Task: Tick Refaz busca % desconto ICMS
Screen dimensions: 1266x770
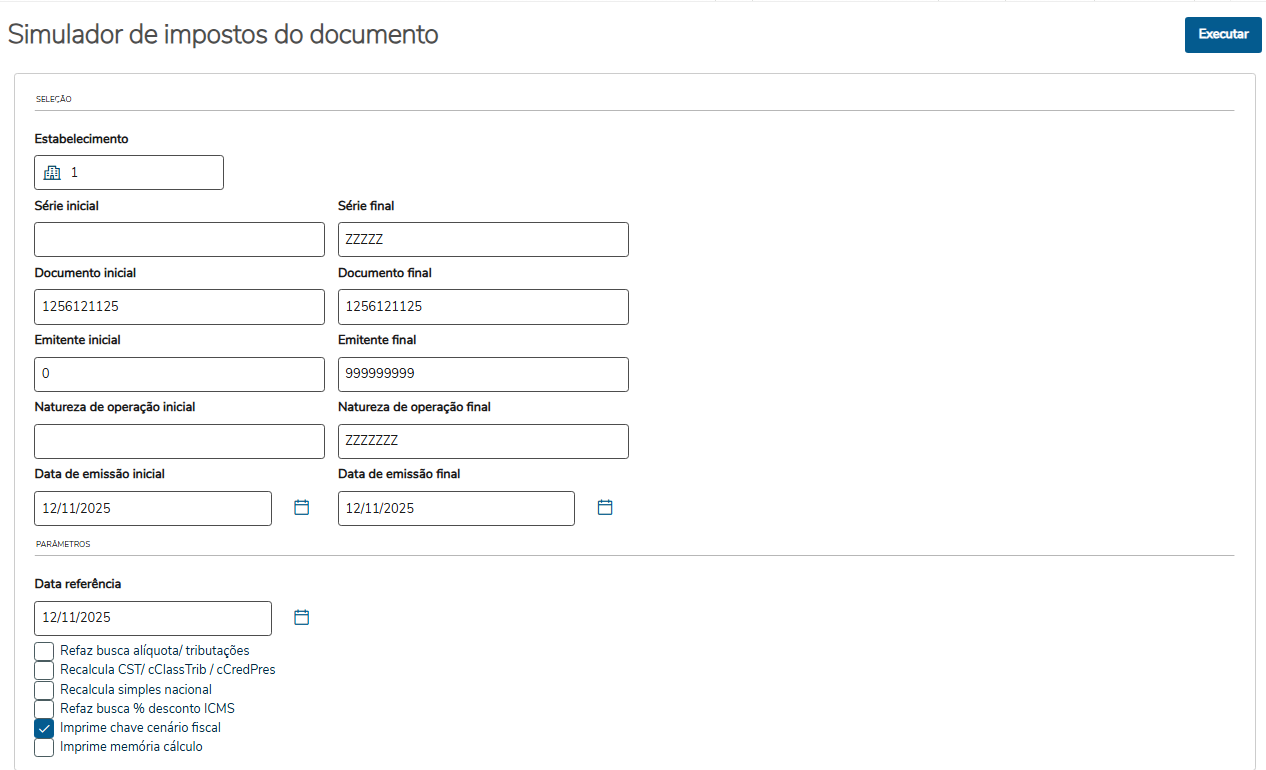Action: click(x=44, y=709)
